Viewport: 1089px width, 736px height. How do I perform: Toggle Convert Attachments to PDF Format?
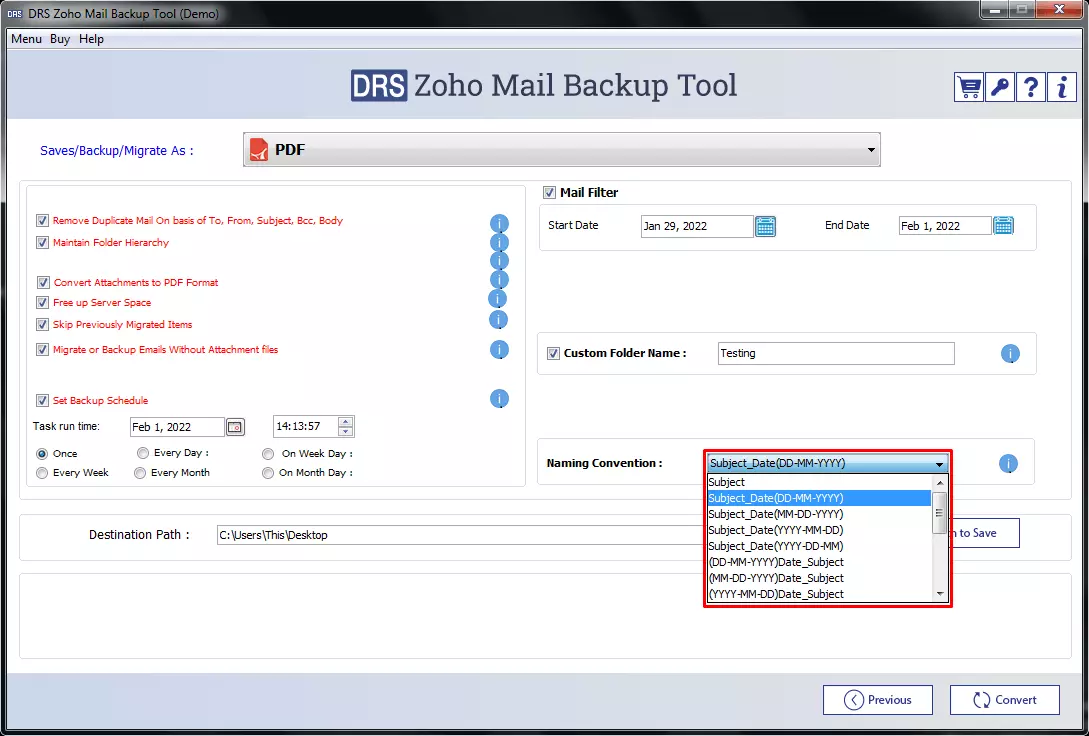[43, 283]
